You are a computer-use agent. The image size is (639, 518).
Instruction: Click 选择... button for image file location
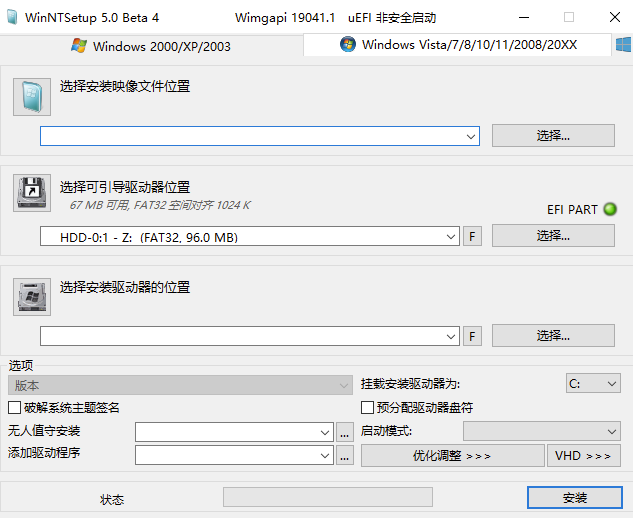tap(553, 135)
